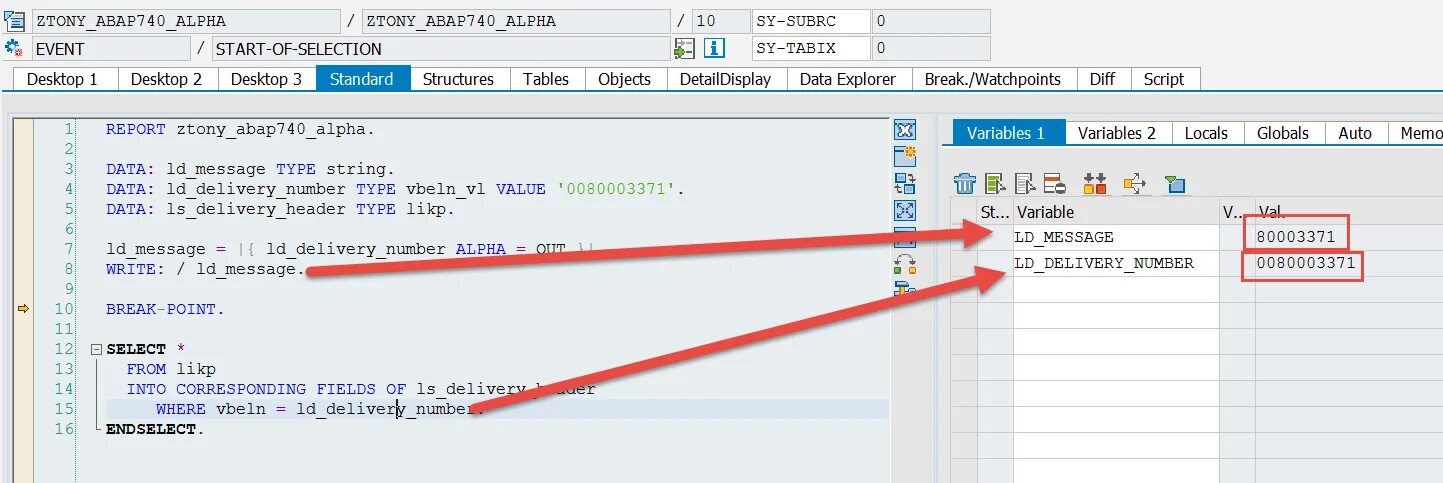Screen dimensions: 1443x483
Task: Click the LD_MESSAGE variable cell
Action: click(x=1116, y=237)
